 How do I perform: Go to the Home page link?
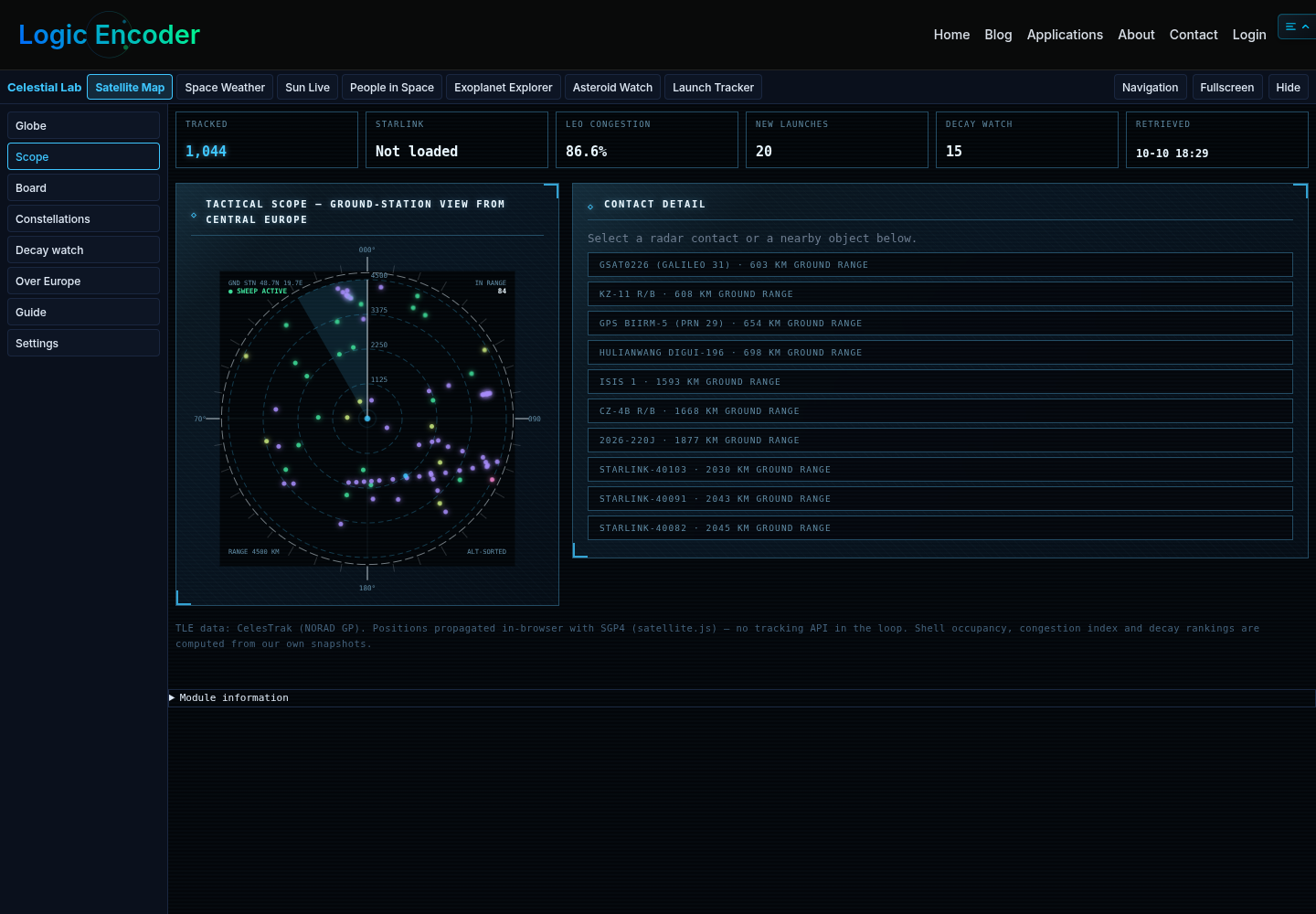tap(951, 35)
